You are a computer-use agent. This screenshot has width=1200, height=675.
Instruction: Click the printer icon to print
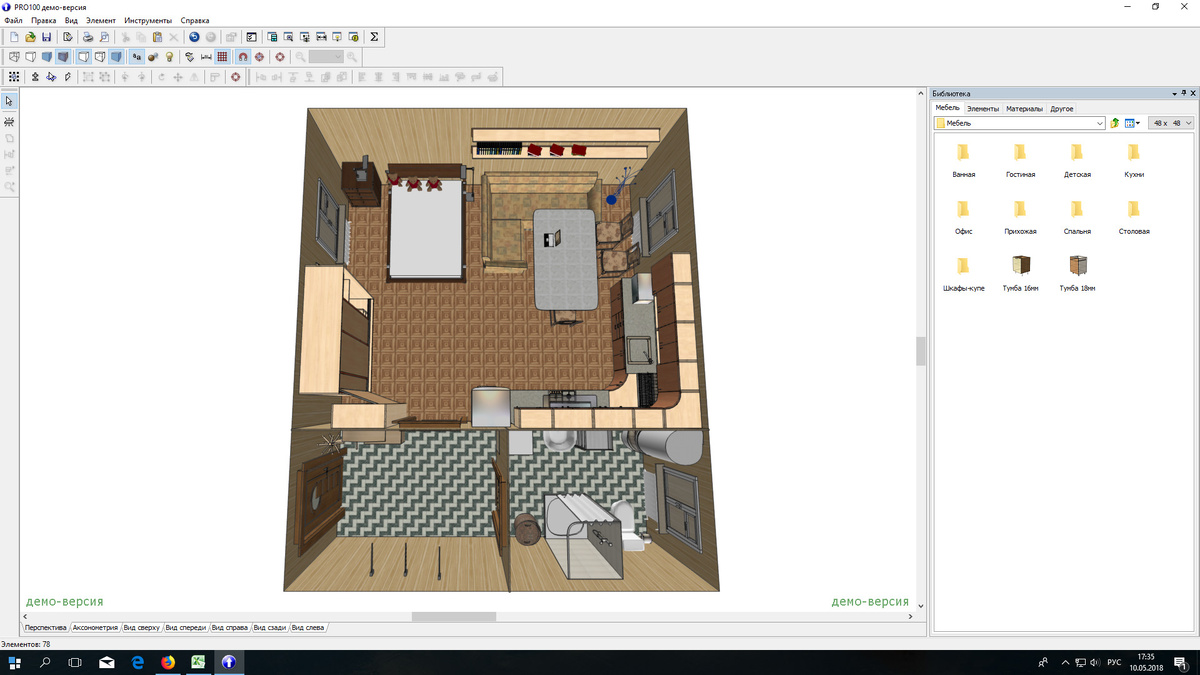pos(87,37)
